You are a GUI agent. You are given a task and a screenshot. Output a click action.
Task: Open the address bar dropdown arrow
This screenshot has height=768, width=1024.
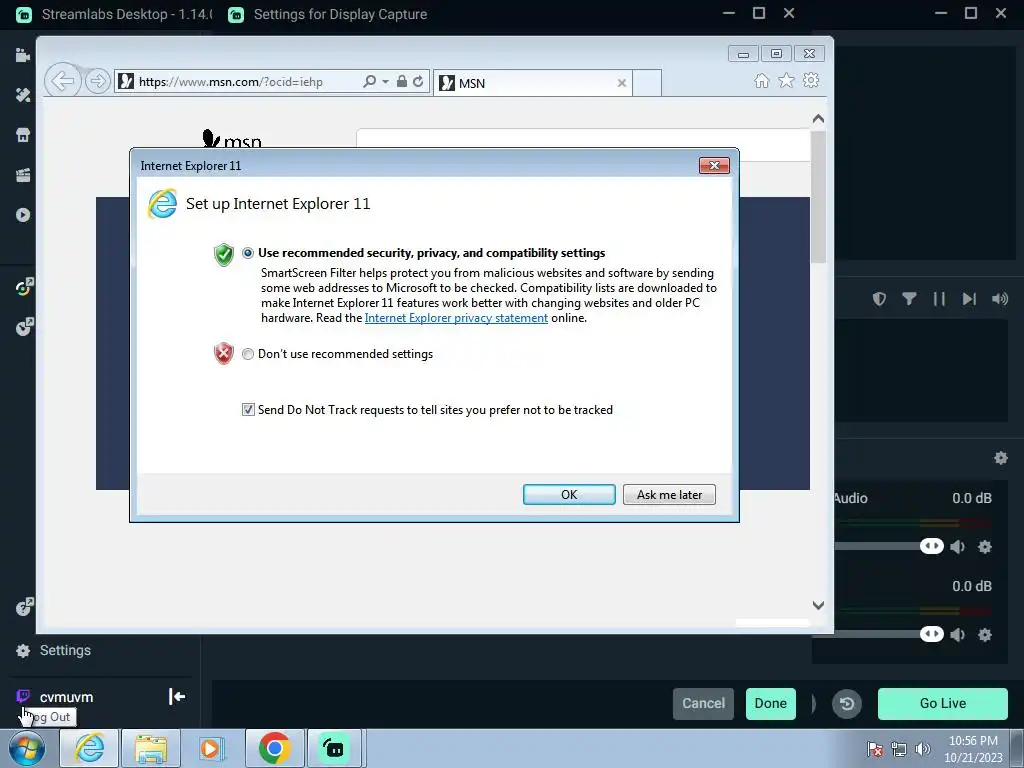385,82
